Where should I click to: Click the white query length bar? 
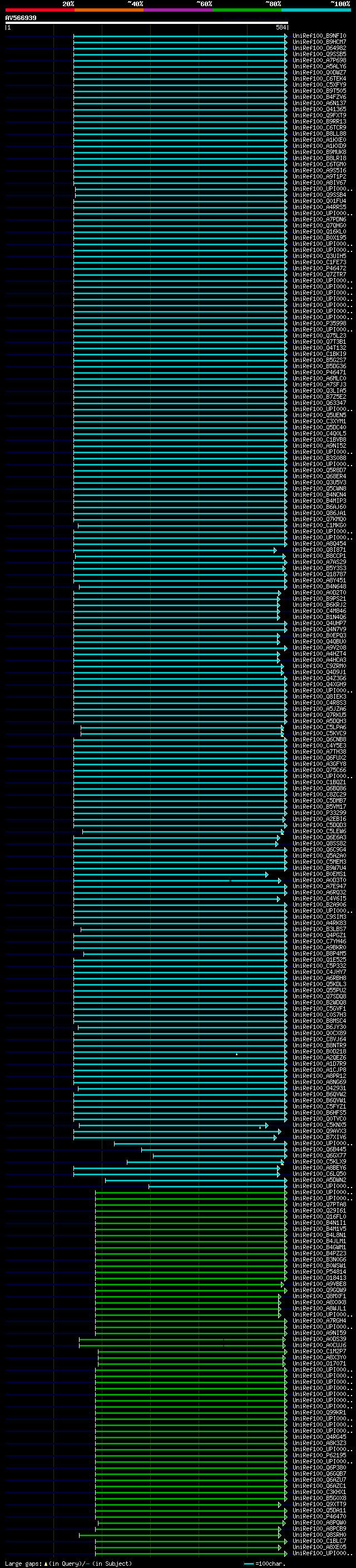click(x=147, y=23)
